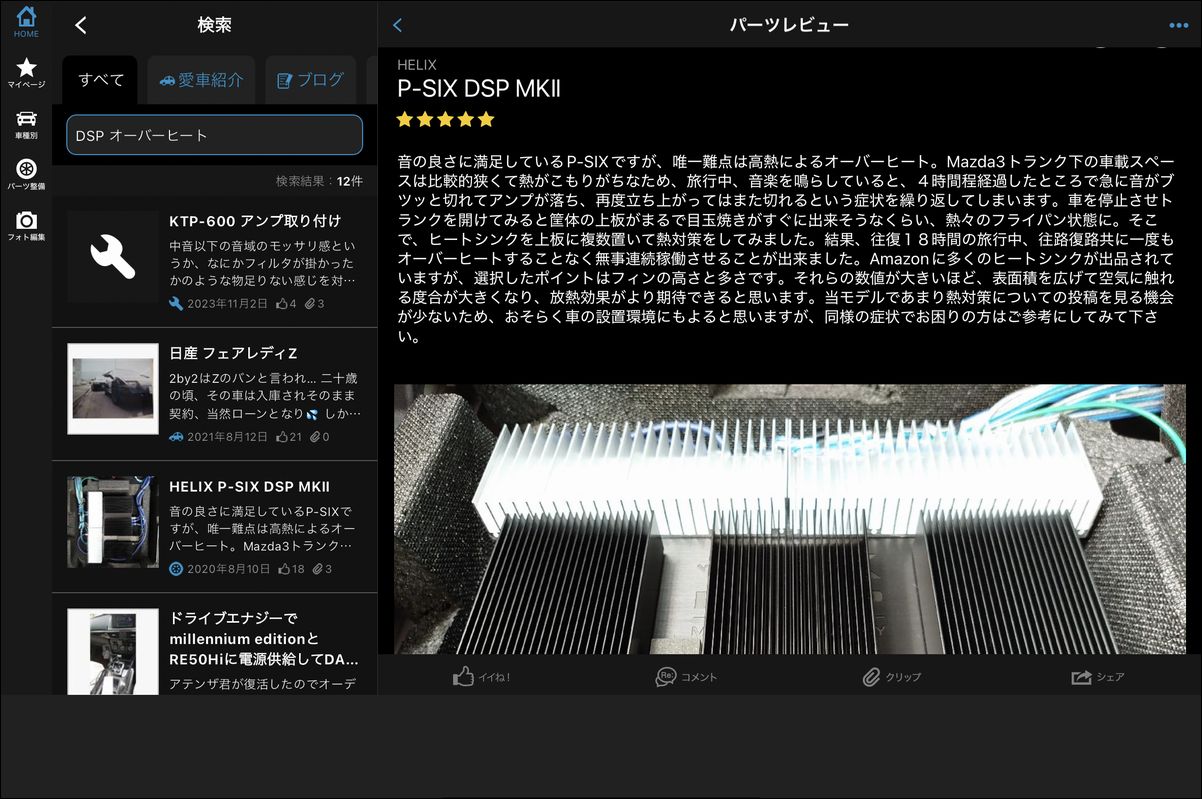The height and width of the screenshot is (799, 1202).
Task: Switch to the ブログ tab
Action: click(x=310, y=80)
